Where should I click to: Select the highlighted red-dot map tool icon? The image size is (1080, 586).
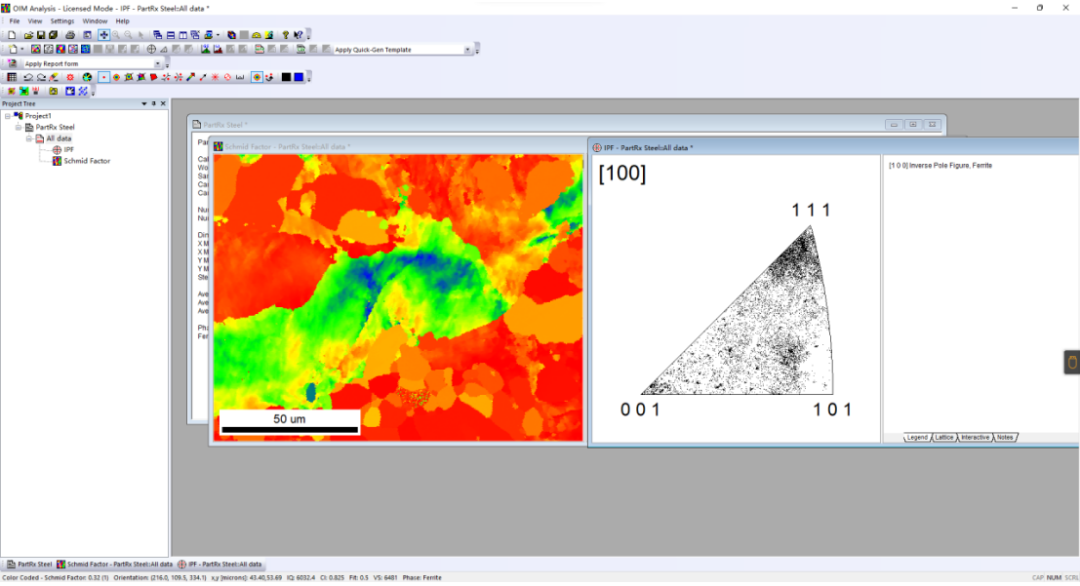tap(103, 77)
